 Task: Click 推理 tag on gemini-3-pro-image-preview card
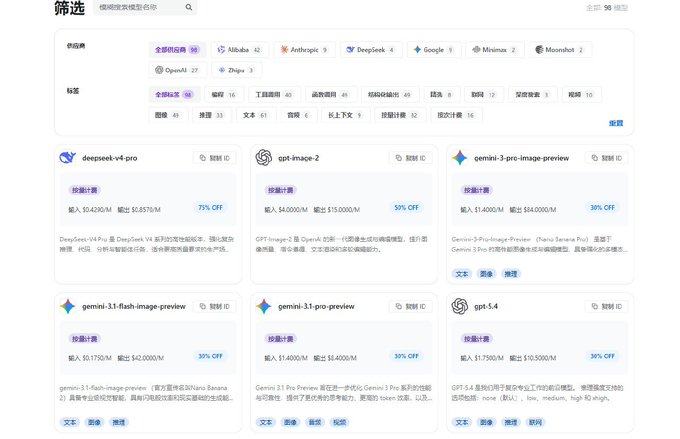[510, 274]
